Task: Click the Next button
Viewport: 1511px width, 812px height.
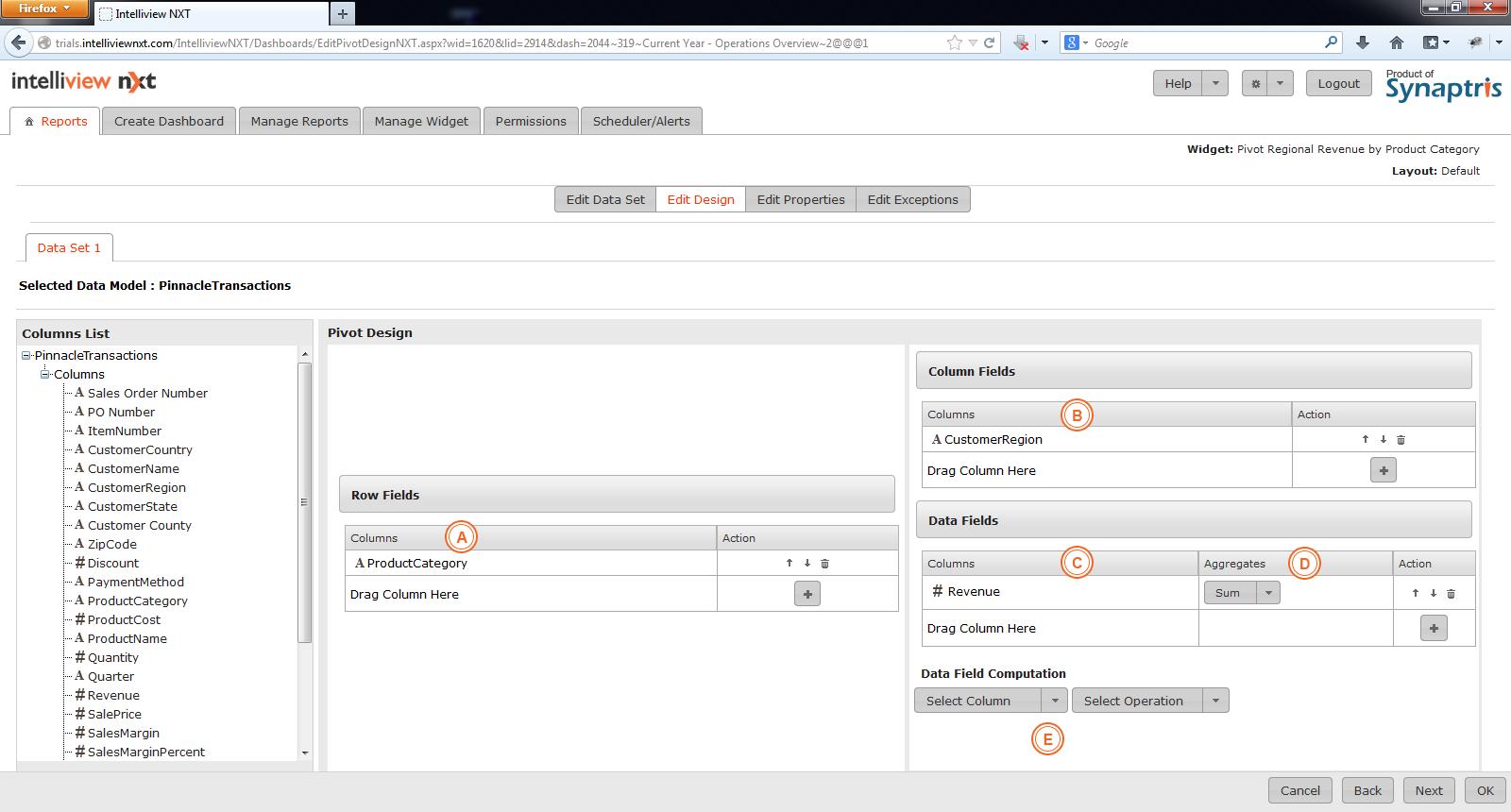Action: pyautogui.click(x=1428, y=790)
